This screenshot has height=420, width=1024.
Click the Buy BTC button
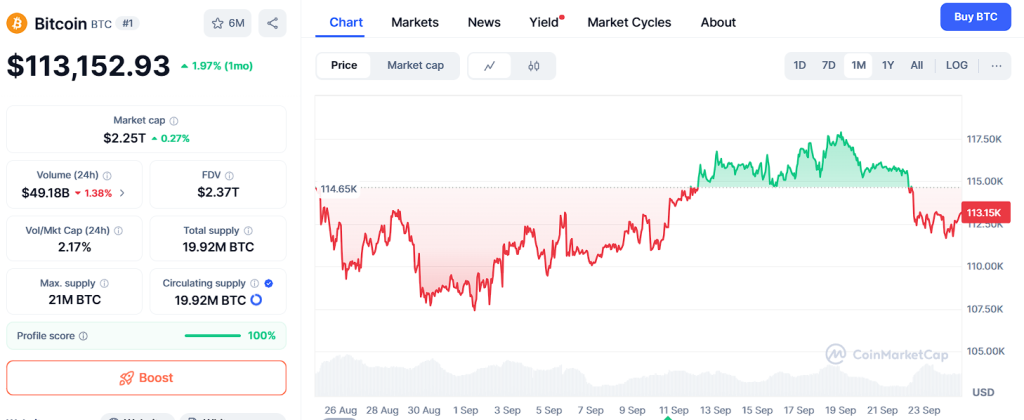pyautogui.click(x=976, y=17)
